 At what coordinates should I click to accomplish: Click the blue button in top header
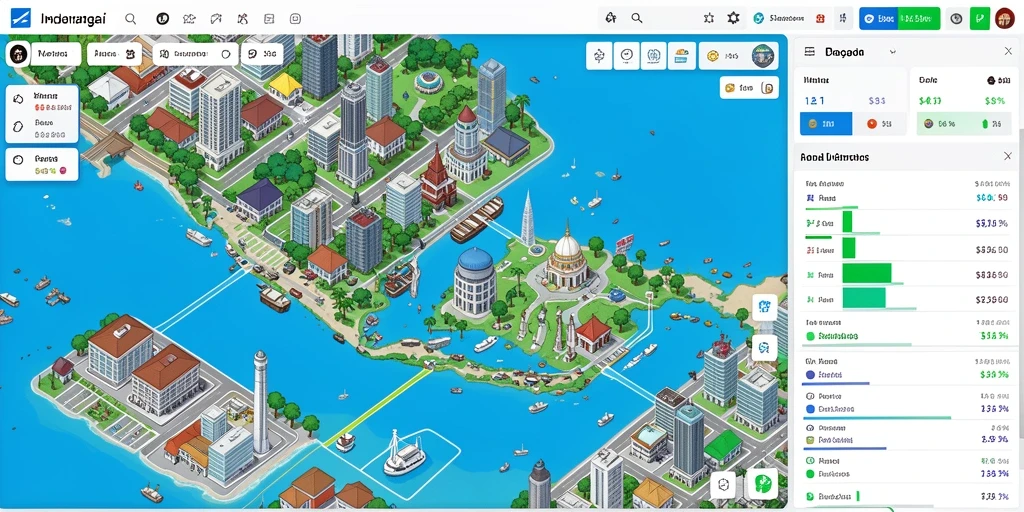878,18
